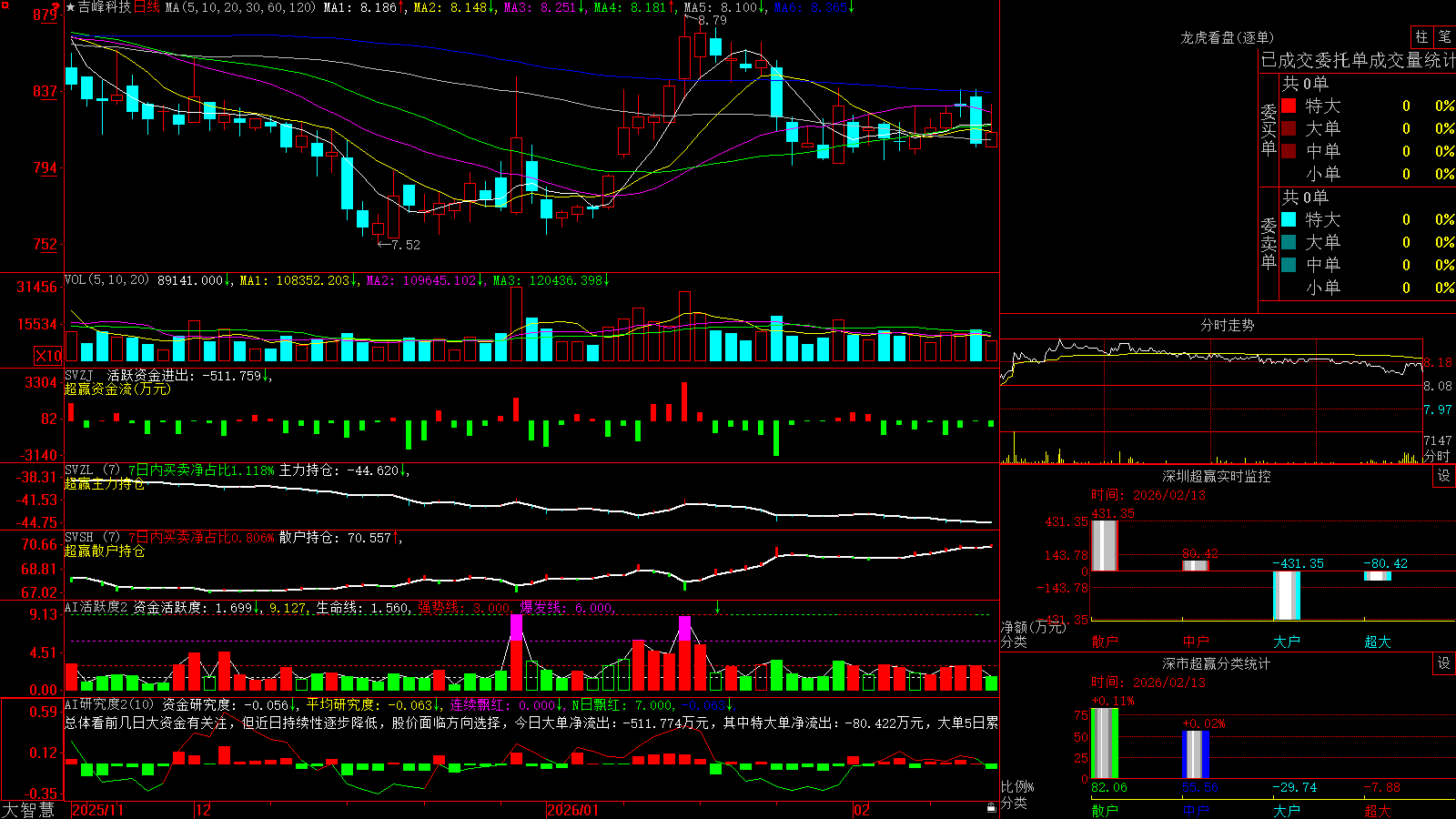This screenshot has height=819, width=1456.
Task: Open 设 settings for 深圳超赢实时监控
Action: click(1444, 476)
